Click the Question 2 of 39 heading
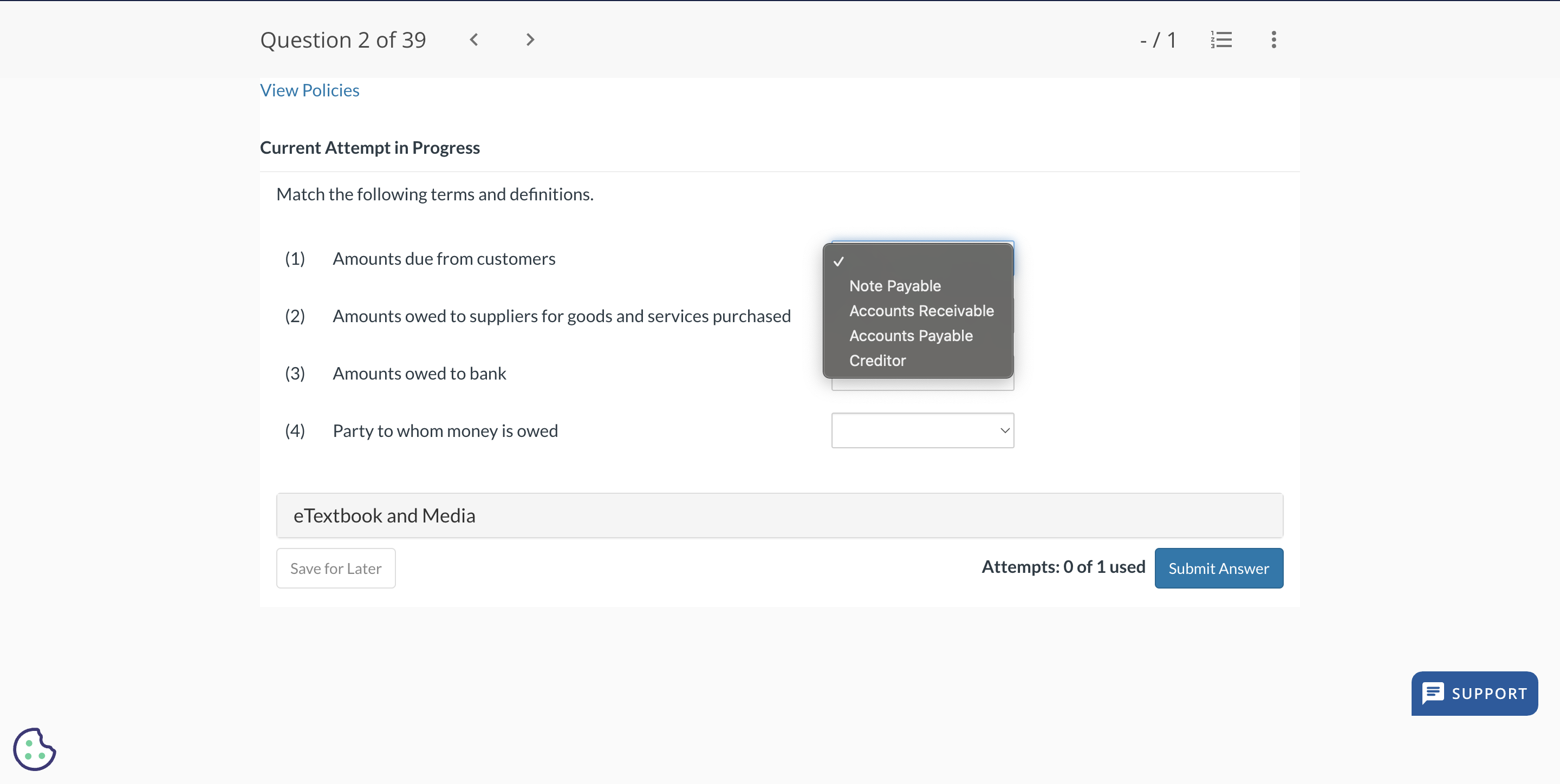1560x784 pixels. click(343, 40)
